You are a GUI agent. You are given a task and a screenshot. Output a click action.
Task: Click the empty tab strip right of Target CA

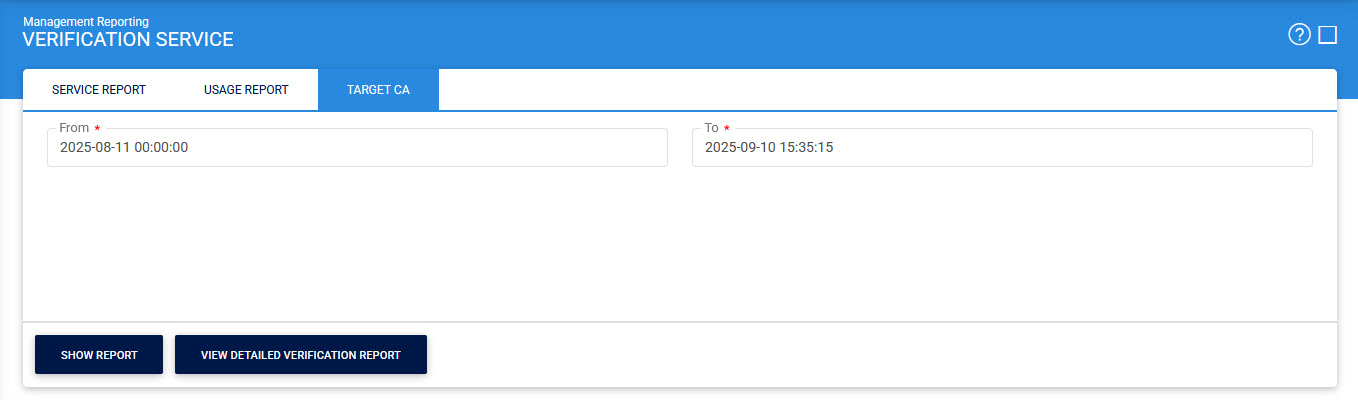880,90
